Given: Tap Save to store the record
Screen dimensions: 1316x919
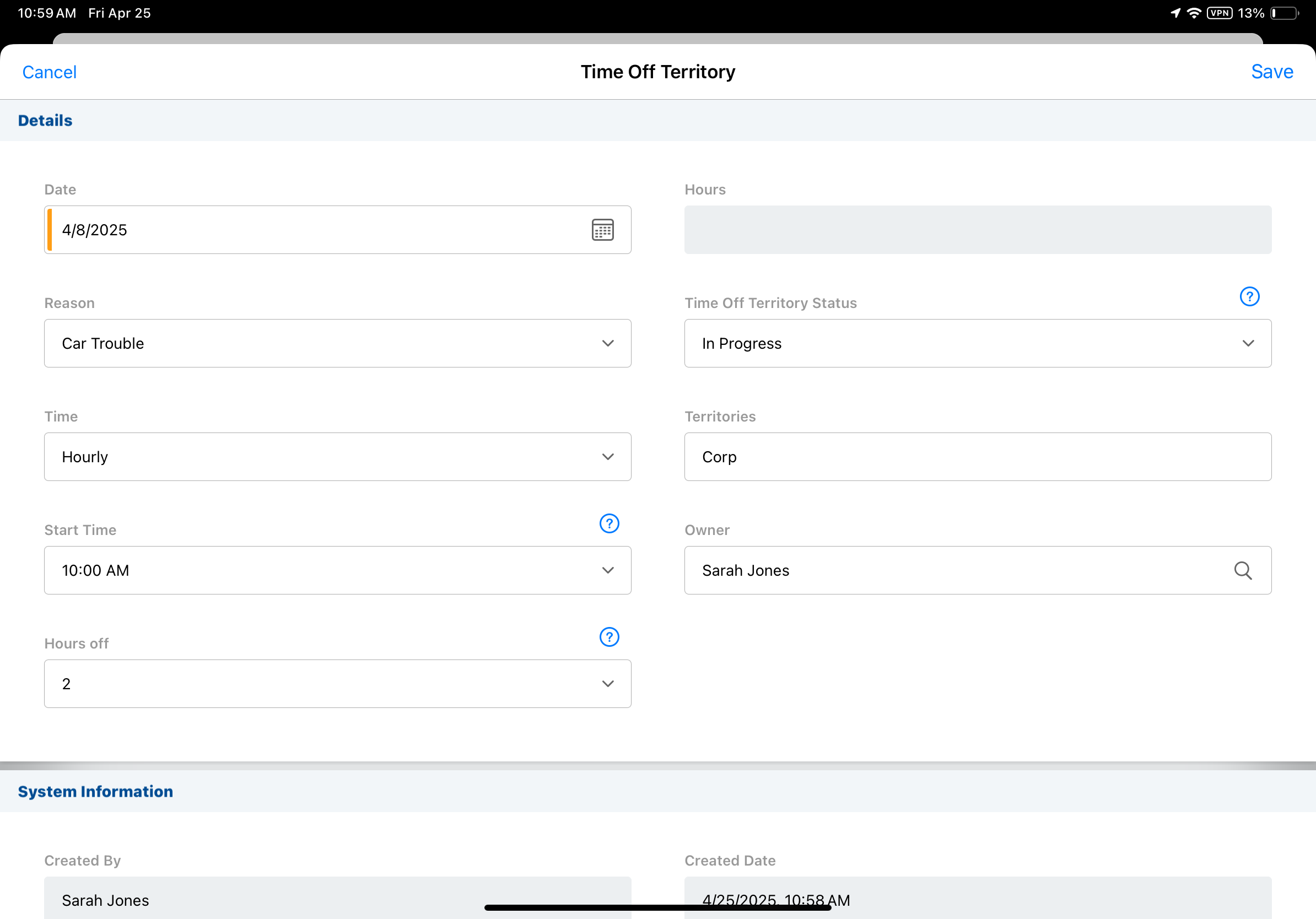Looking at the screenshot, I should (x=1271, y=72).
